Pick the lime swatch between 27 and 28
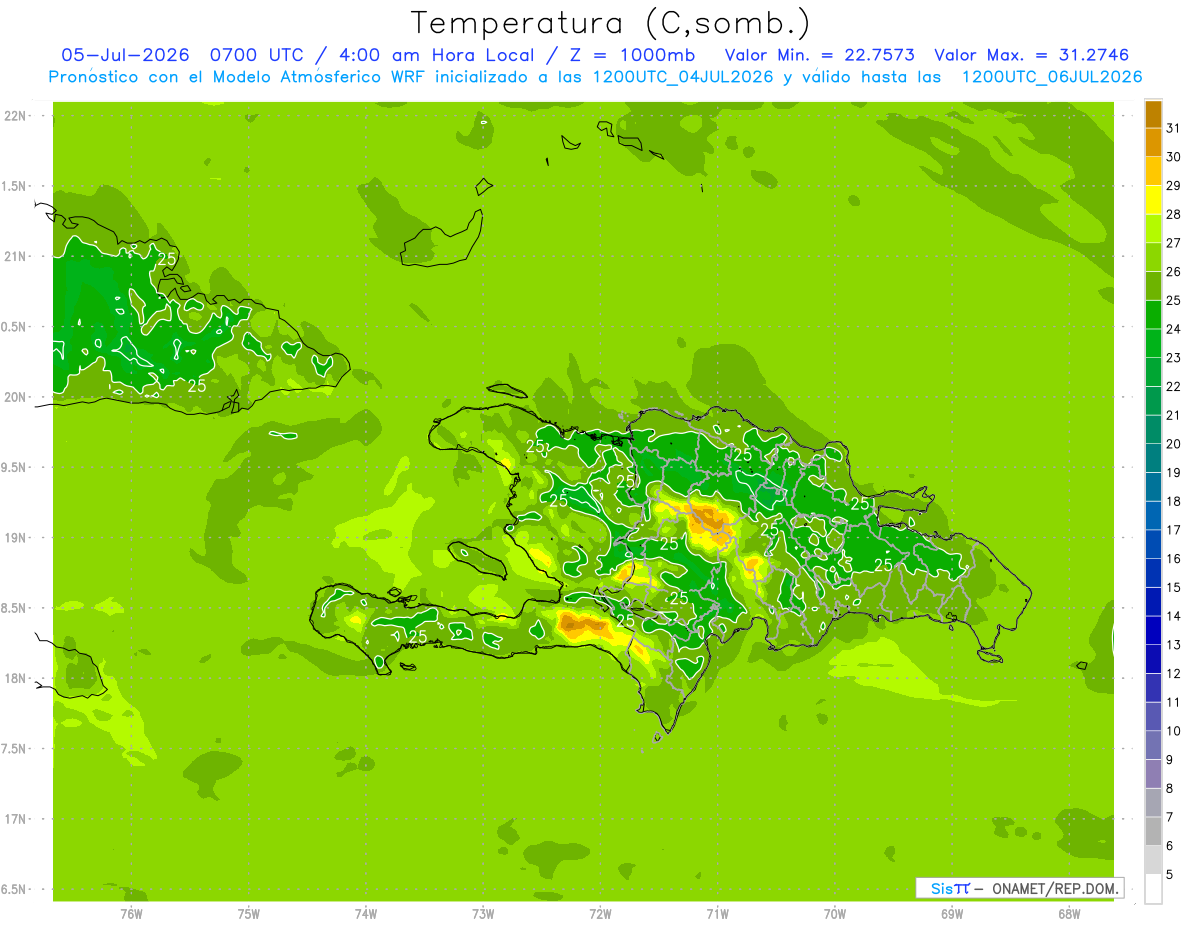The height and width of the screenshot is (927, 1200). pos(1153,229)
